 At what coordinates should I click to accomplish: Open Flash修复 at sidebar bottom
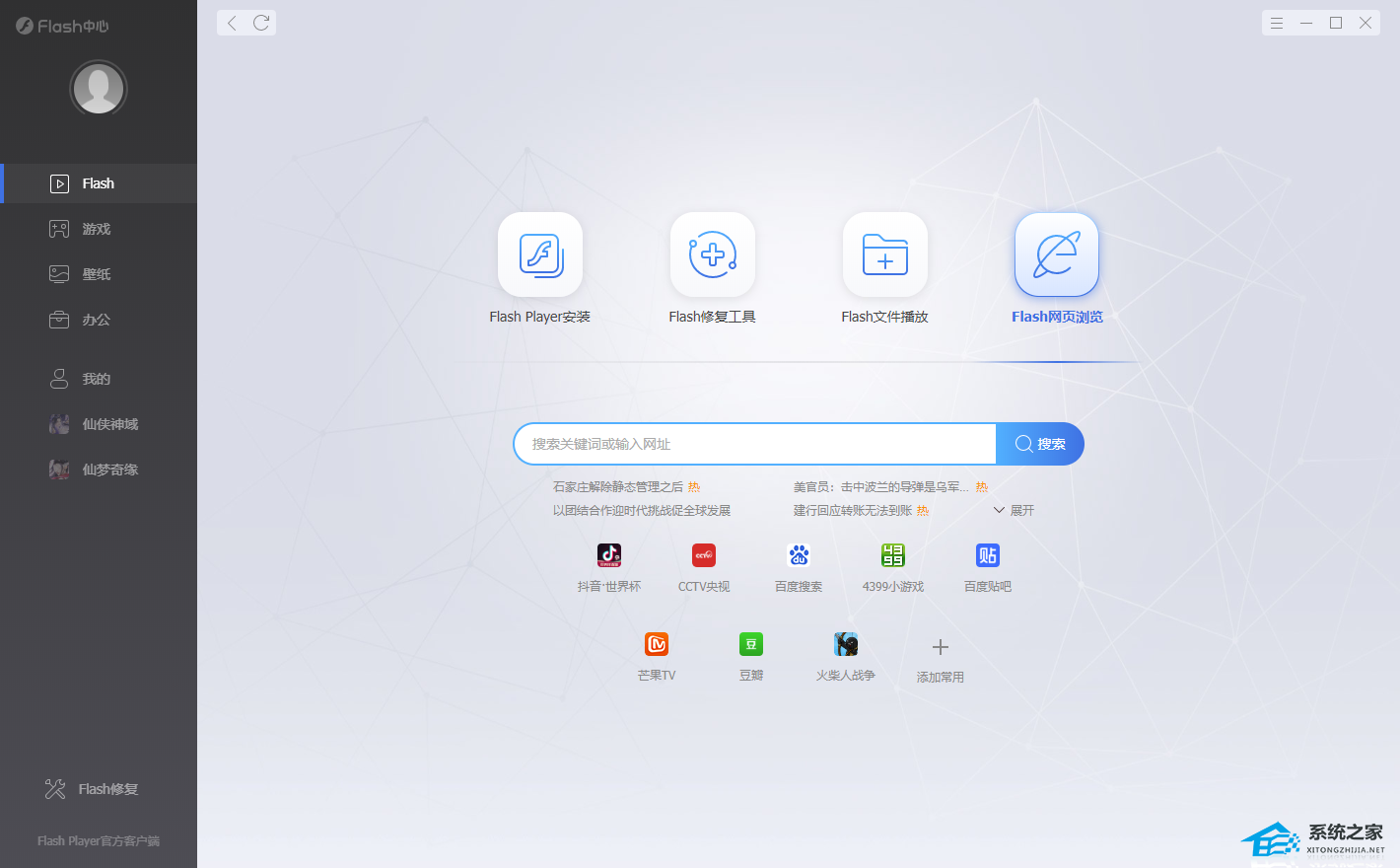coord(92,789)
